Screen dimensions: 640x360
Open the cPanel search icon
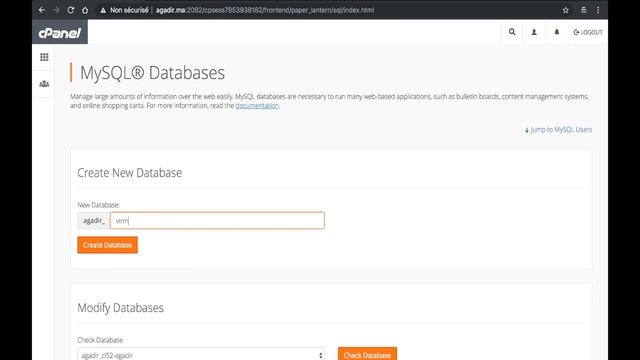point(512,32)
